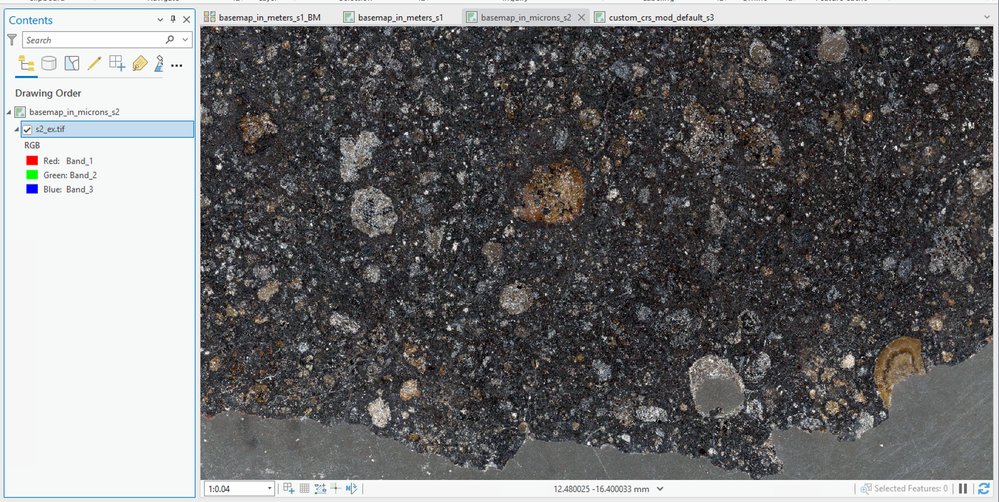Click the Selected Features: 0 indicator

coord(904,489)
